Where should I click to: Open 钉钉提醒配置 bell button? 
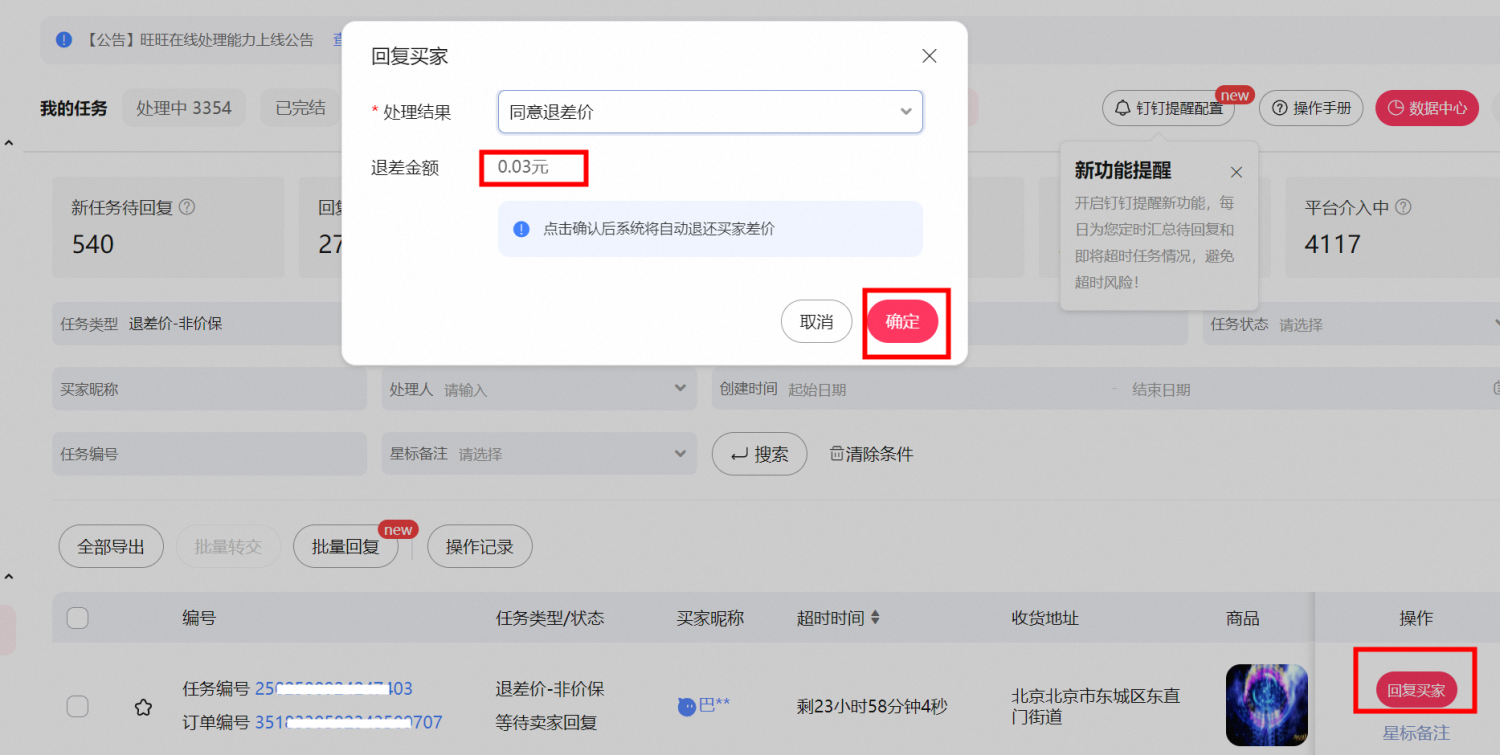tap(1168, 108)
